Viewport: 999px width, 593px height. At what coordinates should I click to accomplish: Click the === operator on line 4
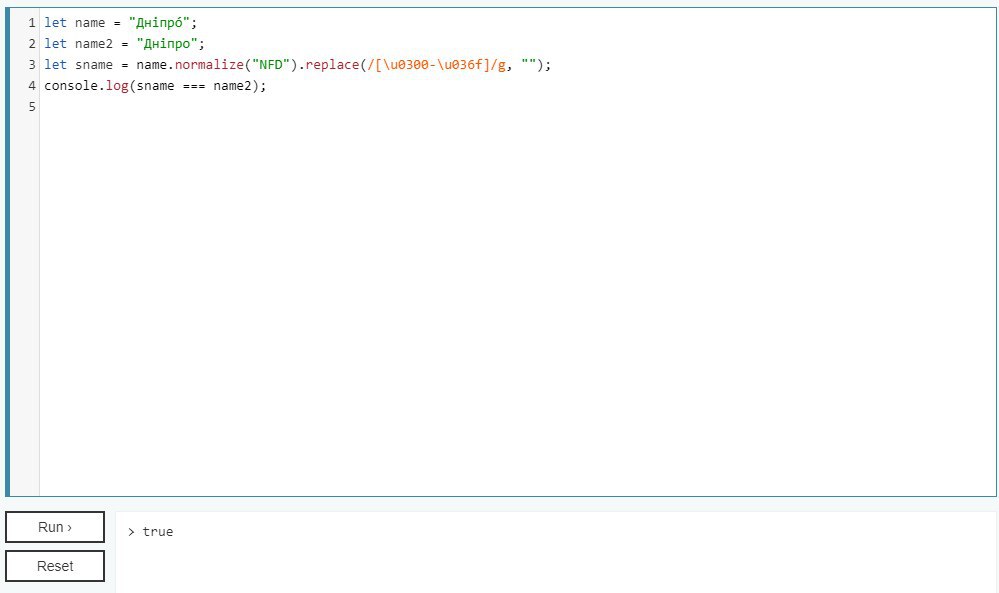[194, 86]
